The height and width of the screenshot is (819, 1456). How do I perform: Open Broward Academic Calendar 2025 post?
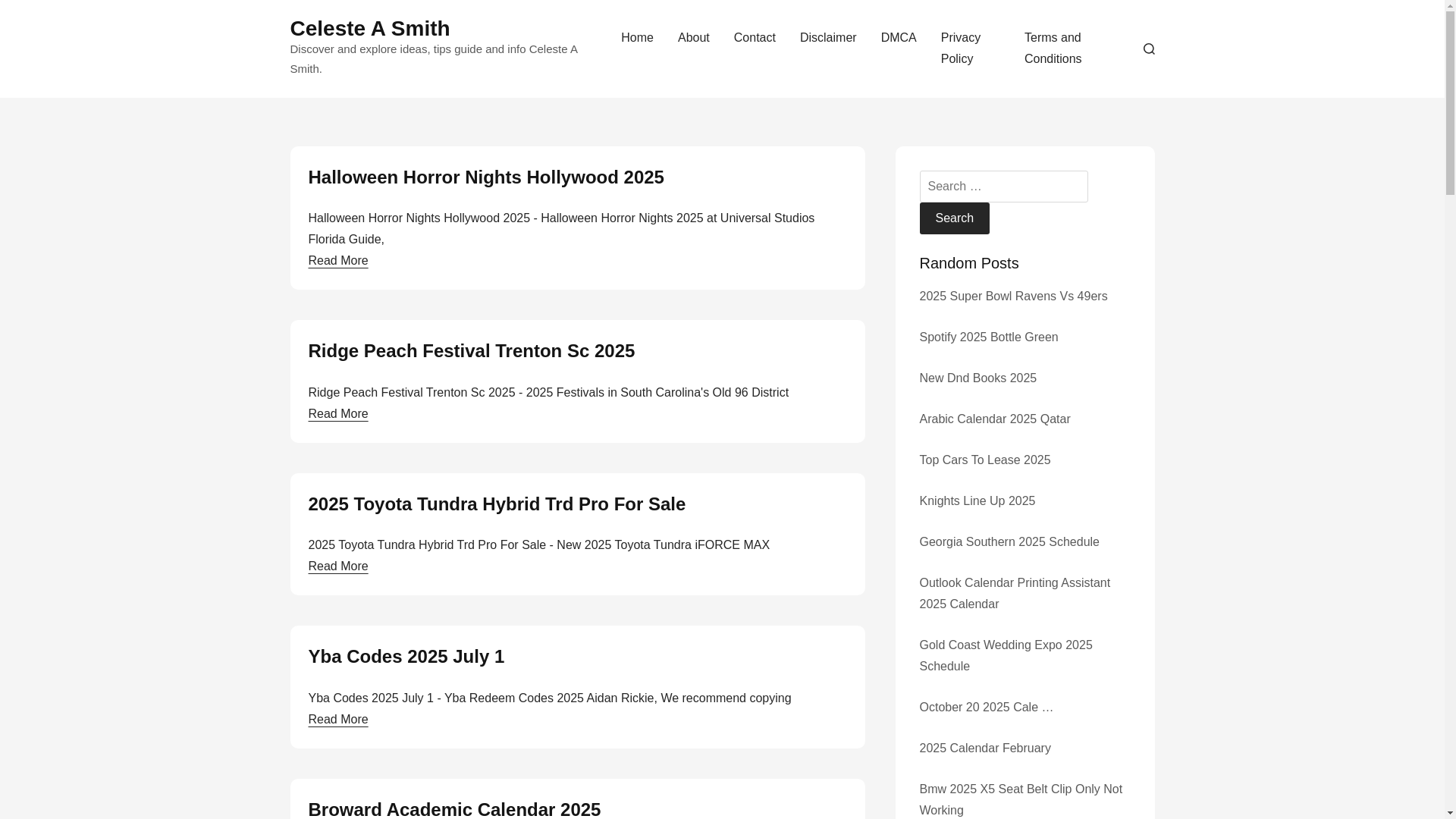click(x=453, y=808)
